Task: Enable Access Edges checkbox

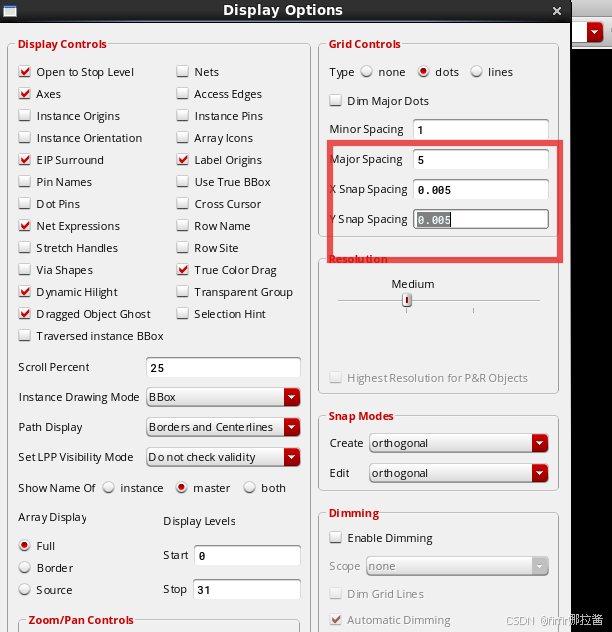Action: [x=183, y=94]
